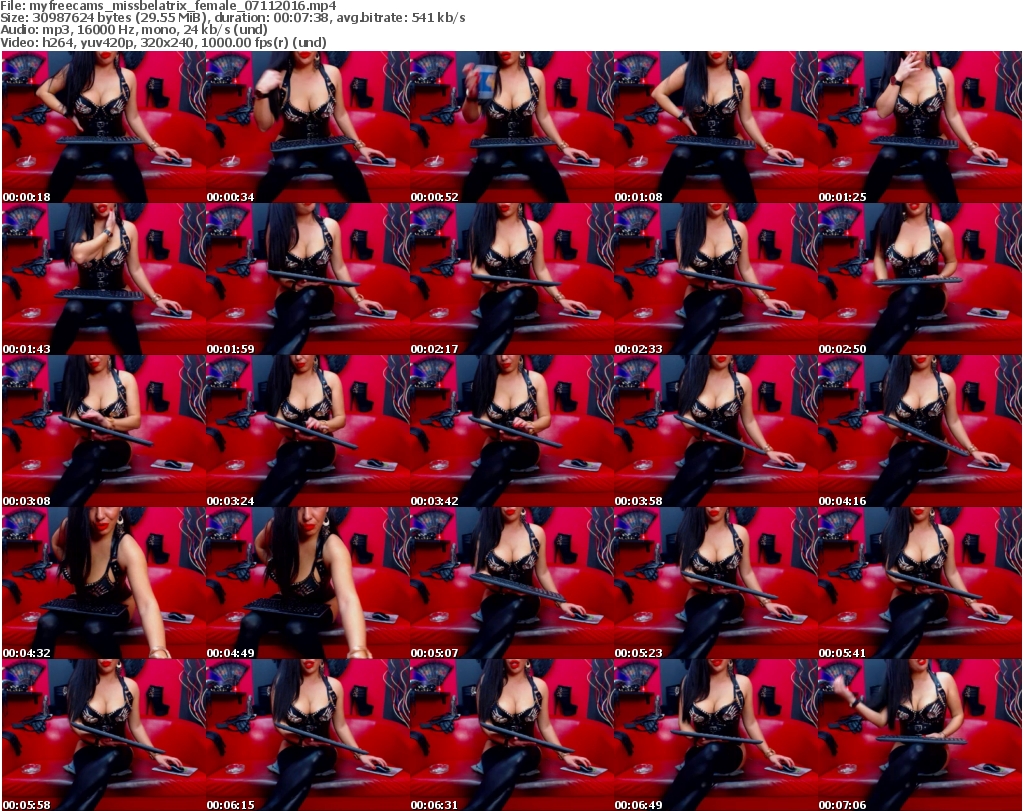The height and width of the screenshot is (811, 1024).
Task: Select the thumbnail stamped 00:04:16
Action: coord(920,432)
